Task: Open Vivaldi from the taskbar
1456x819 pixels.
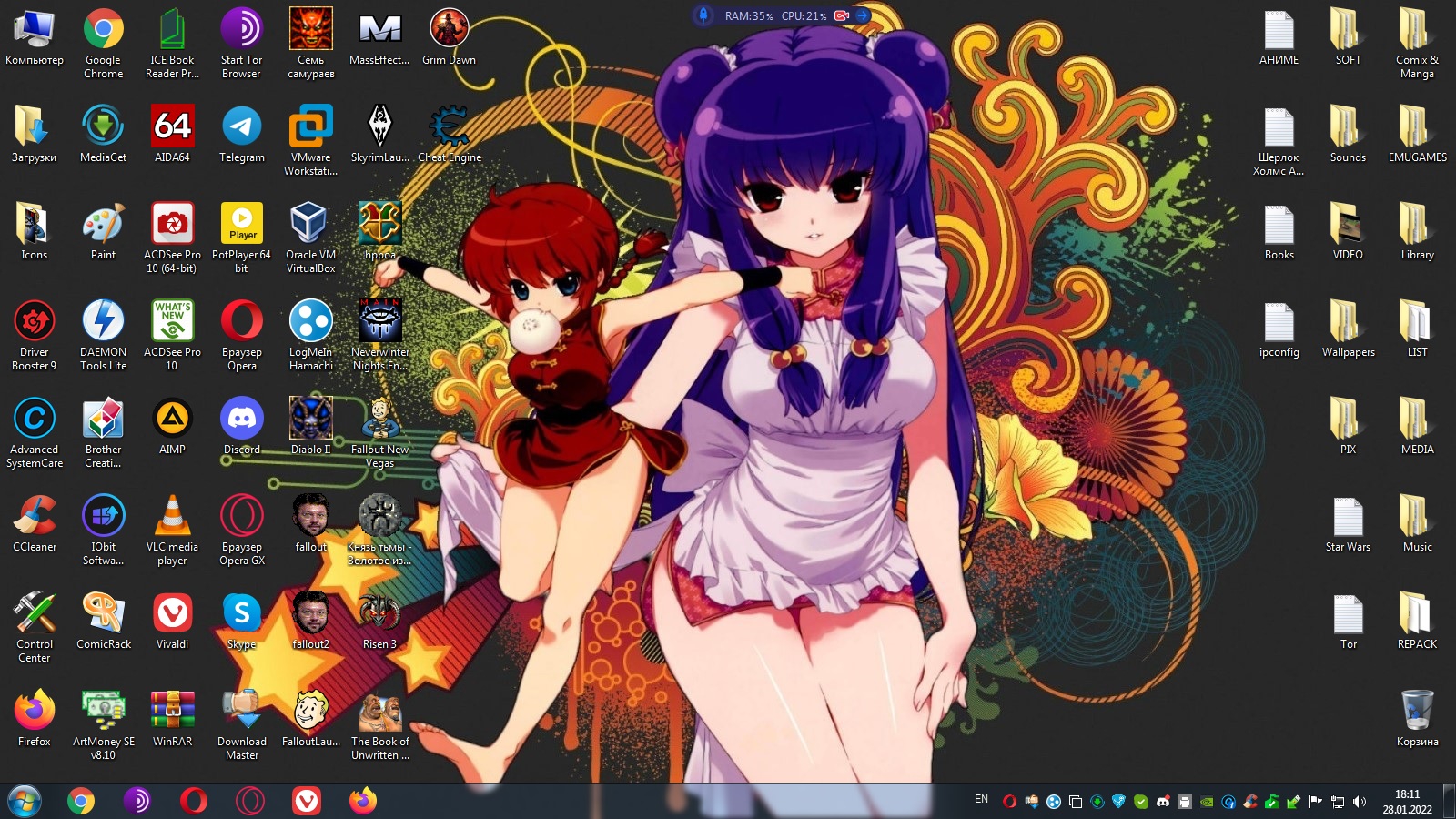Action: coord(307,801)
